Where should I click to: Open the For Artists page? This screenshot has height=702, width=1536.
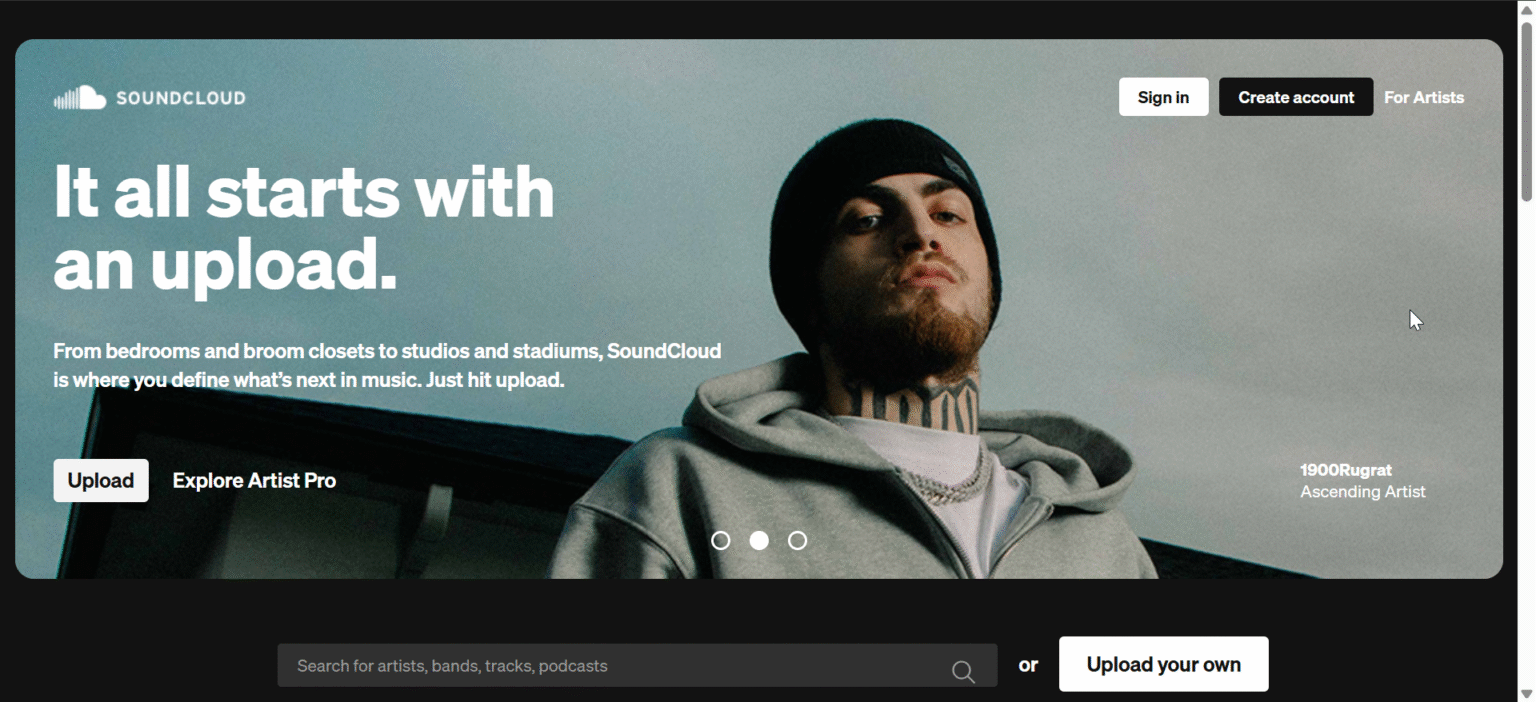coord(1424,97)
